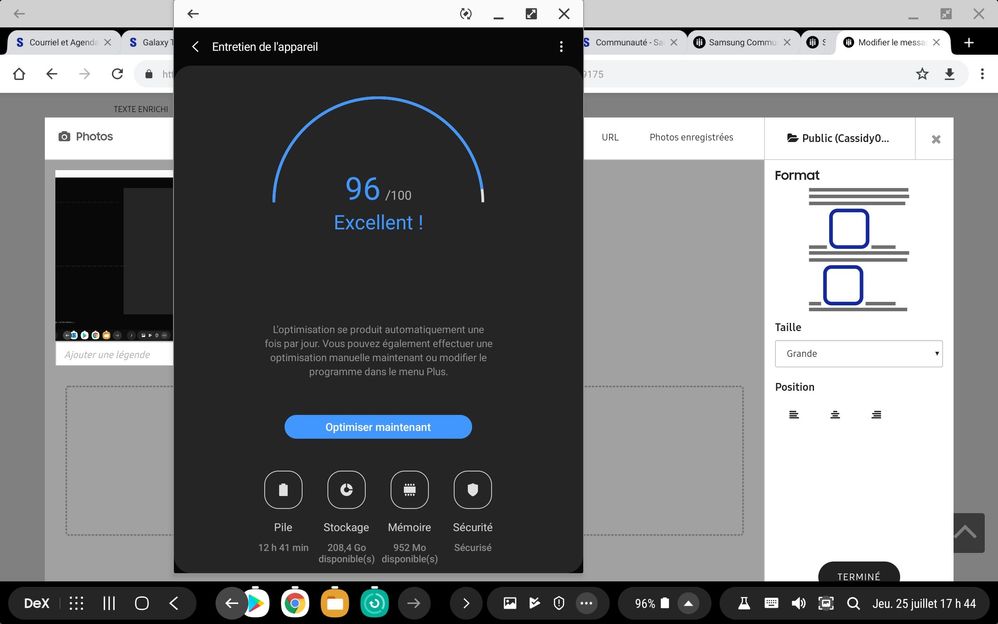This screenshot has height=624, width=998.
Task: Open the Stockage storage icon
Action: (x=346, y=490)
